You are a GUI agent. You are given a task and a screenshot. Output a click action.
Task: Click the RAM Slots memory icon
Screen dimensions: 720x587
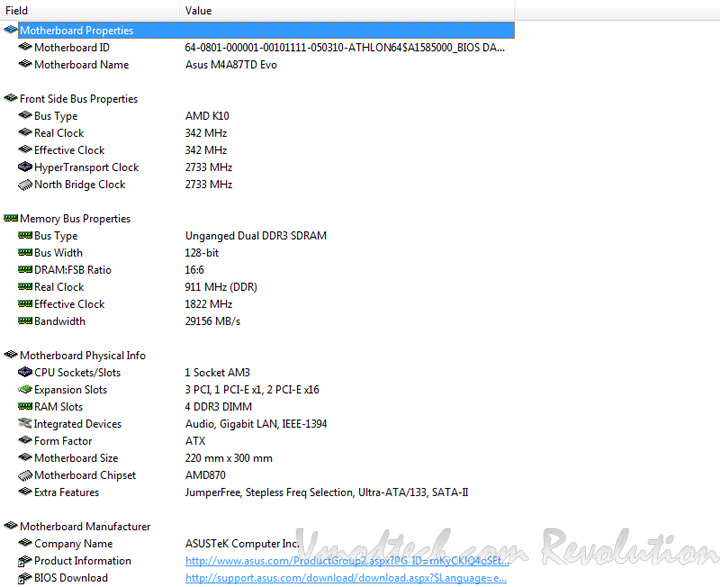click(x=25, y=406)
